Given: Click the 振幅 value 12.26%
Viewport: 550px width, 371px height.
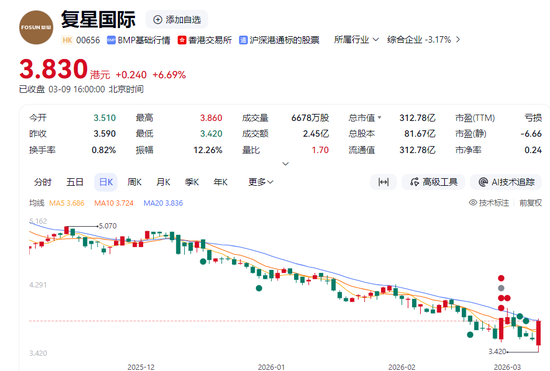Looking at the screenshot, I should (x=208, y=150).
